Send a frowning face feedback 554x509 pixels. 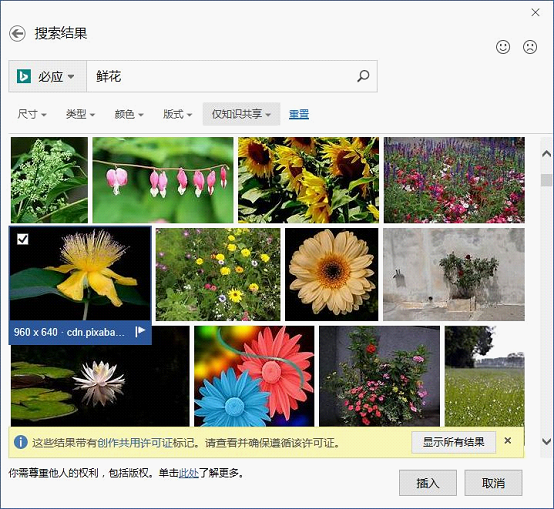pos(530,47)
